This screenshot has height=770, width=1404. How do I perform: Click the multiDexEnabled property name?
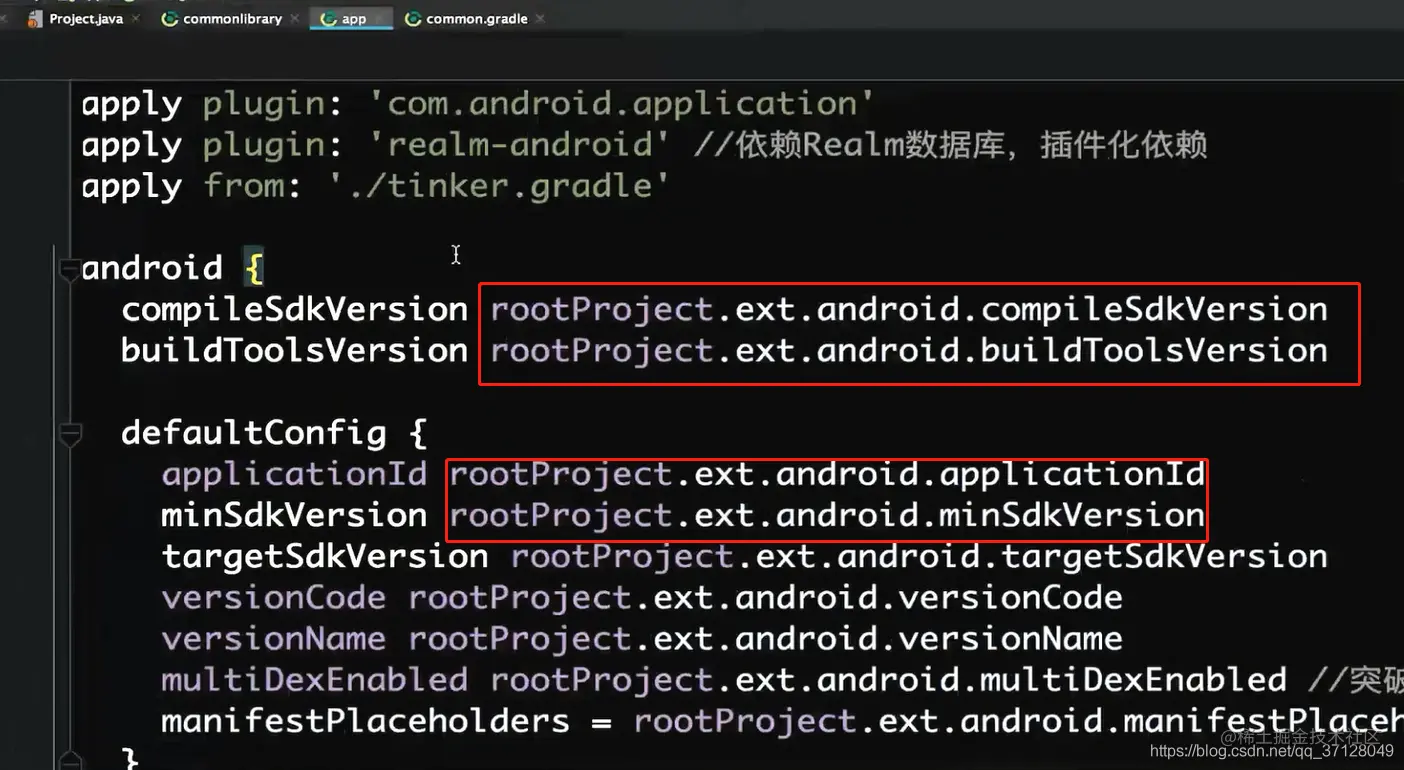click(x=314, y=679)
